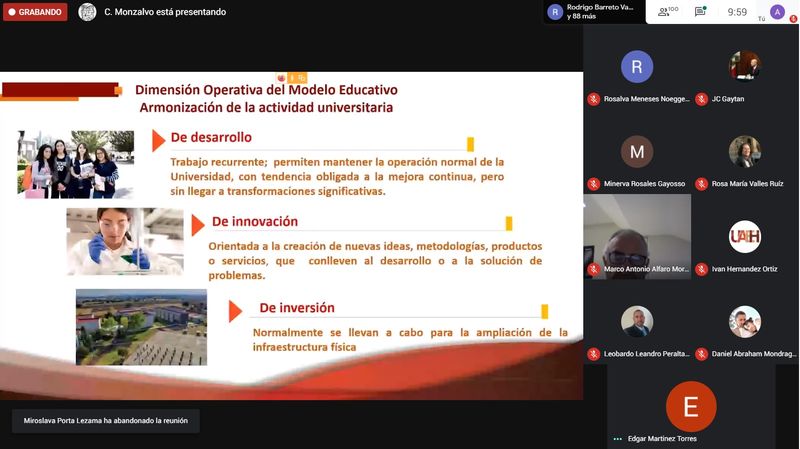Click your own avatar labeled A
The width and height of the screenshot is (800, 449).
[777, 12]
